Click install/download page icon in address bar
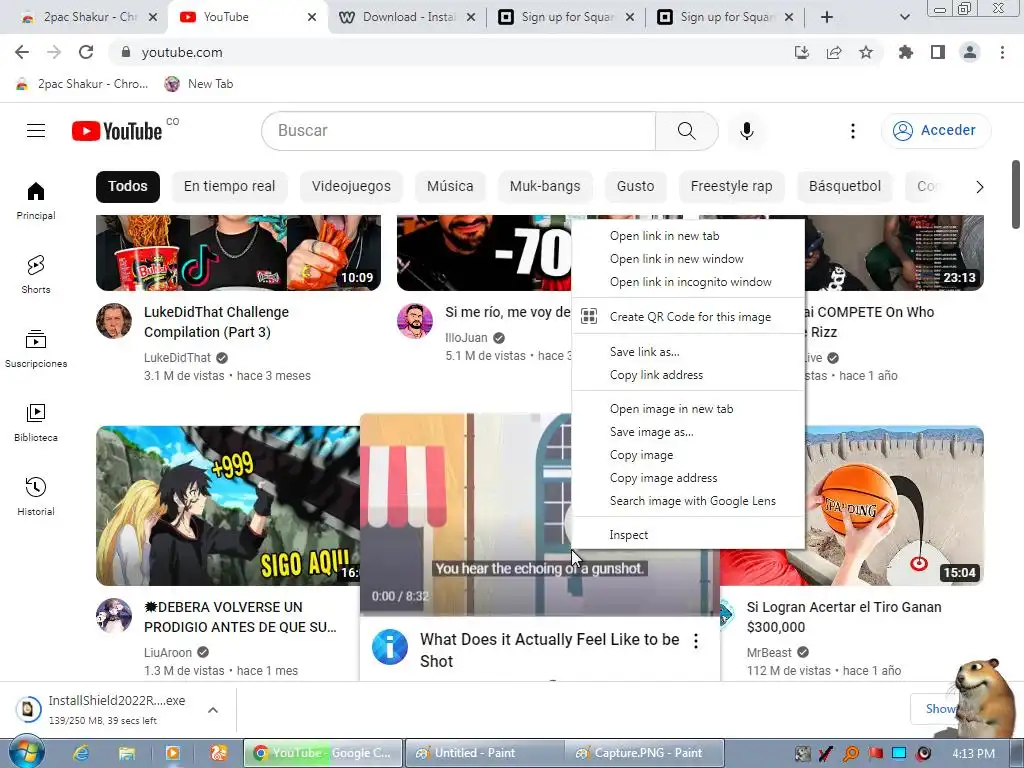The height and width of the screenshot is (768, 1024). pos(802,52)
